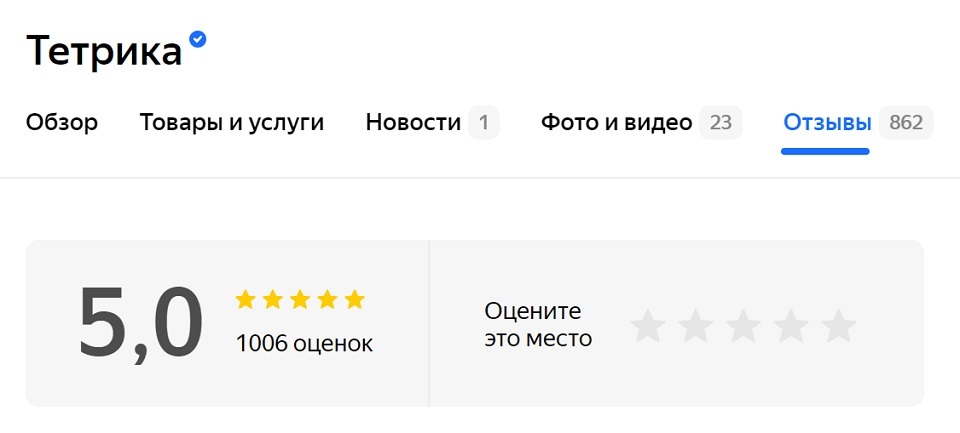Screen dimensions: 960x433
Task: Select the Отзывы tab
Action: (827, 123)
